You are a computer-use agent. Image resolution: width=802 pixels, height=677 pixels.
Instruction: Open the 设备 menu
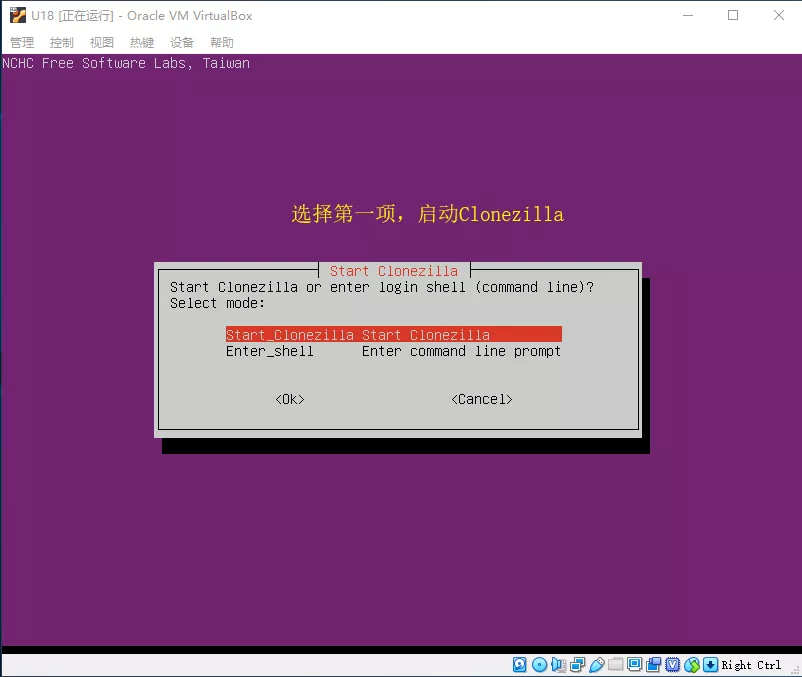182,42
